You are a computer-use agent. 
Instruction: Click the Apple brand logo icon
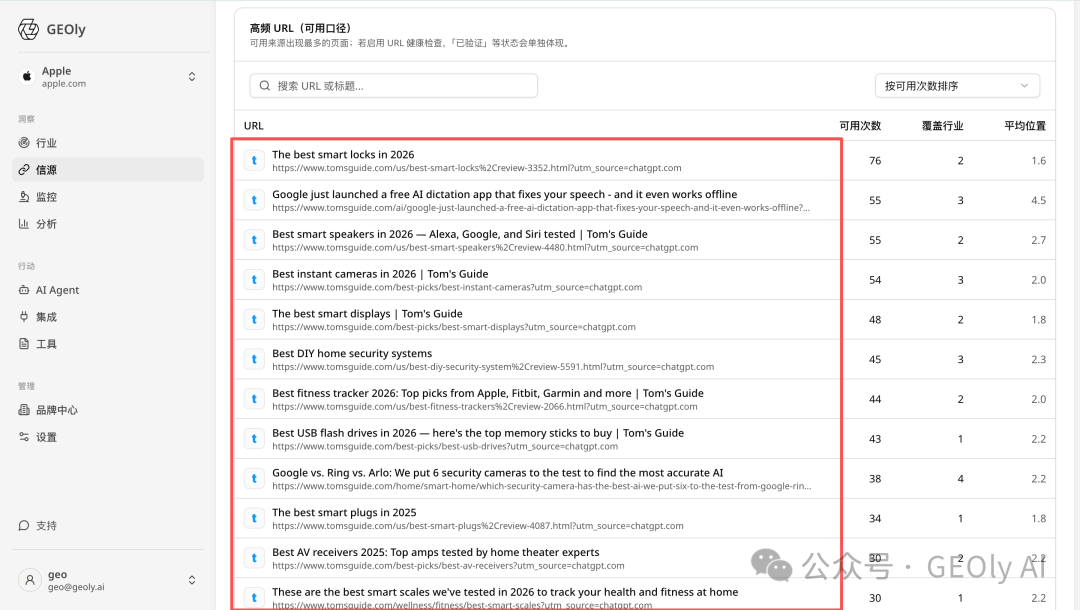pyautogui.click(x=27, y=76)
